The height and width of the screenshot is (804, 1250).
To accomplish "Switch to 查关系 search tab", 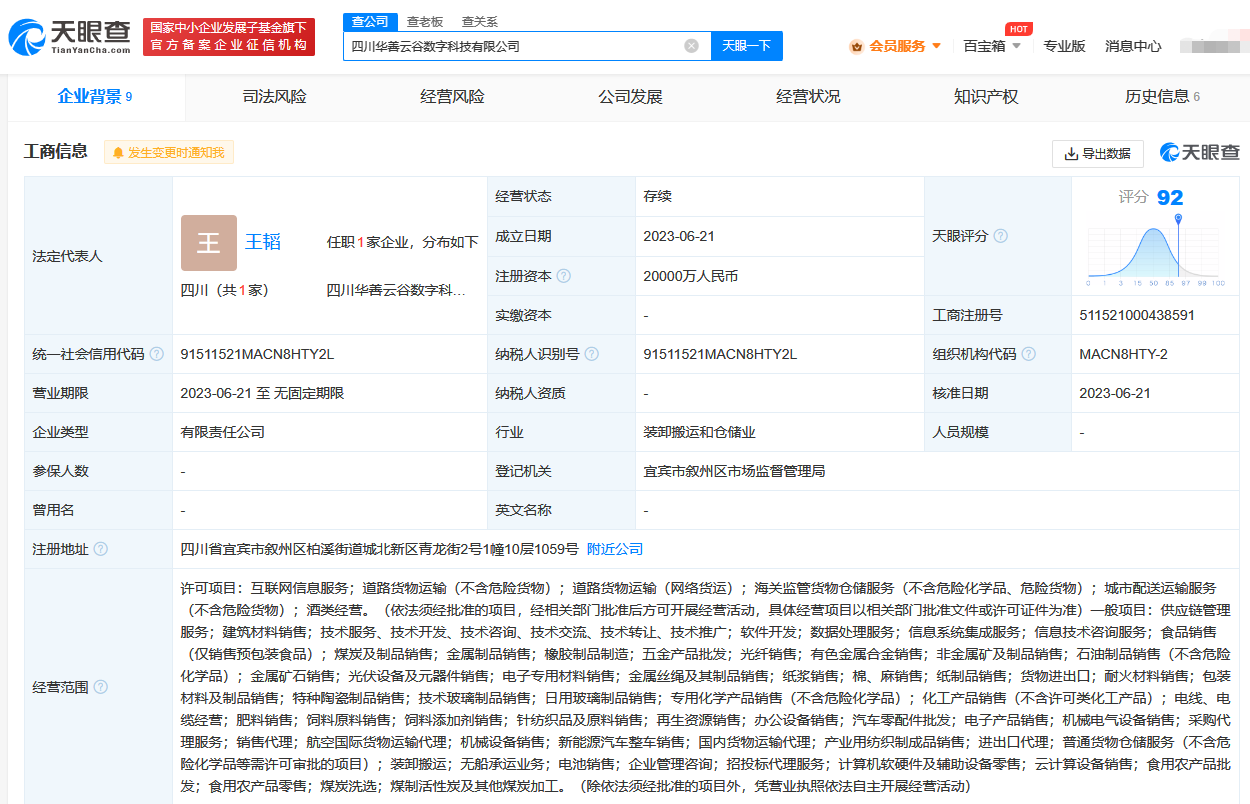I will click(479, 21).
